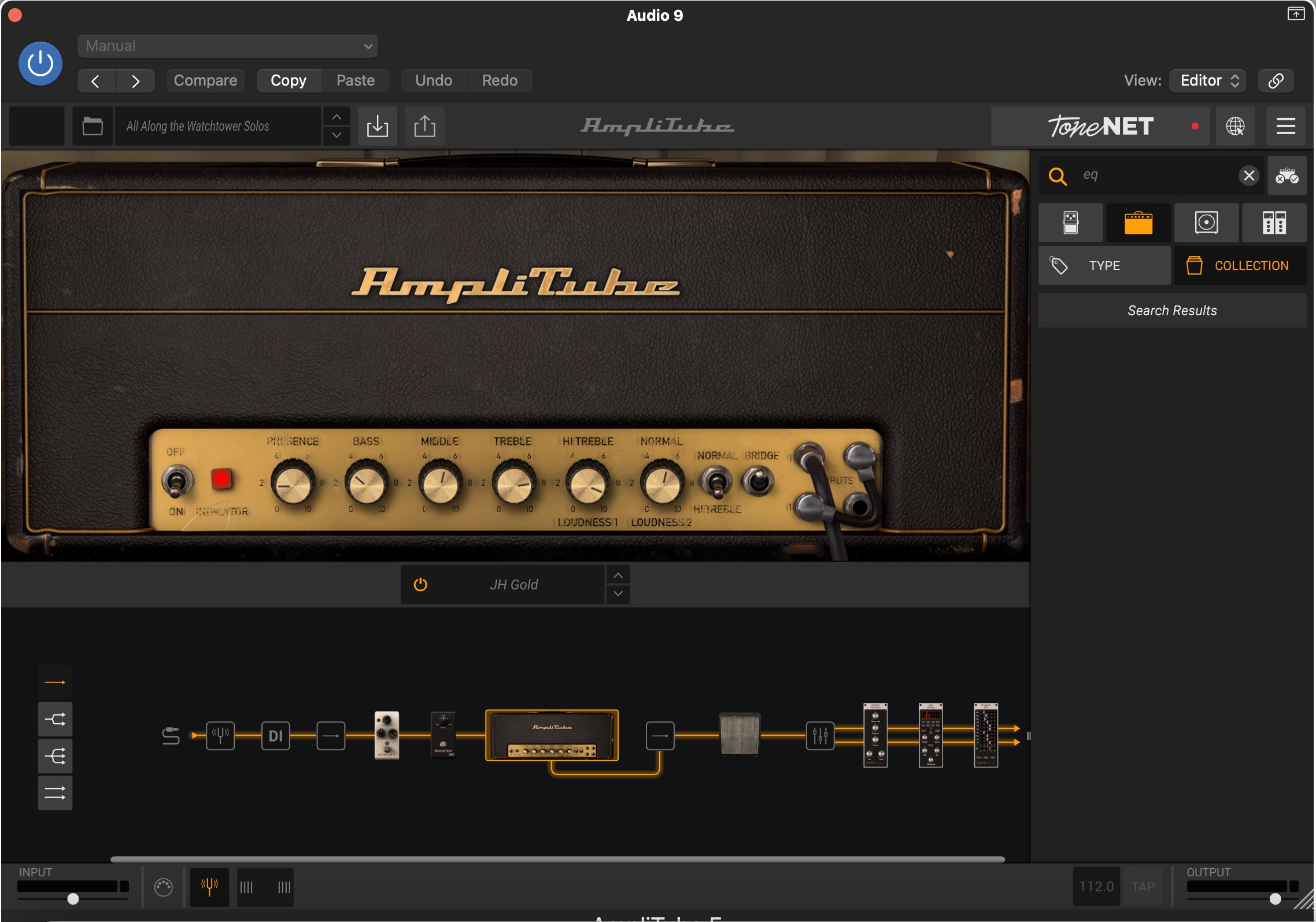Open the Manual preset dropdown
The width and height of the screenshot is (1316, 922).
click(228, 46)
